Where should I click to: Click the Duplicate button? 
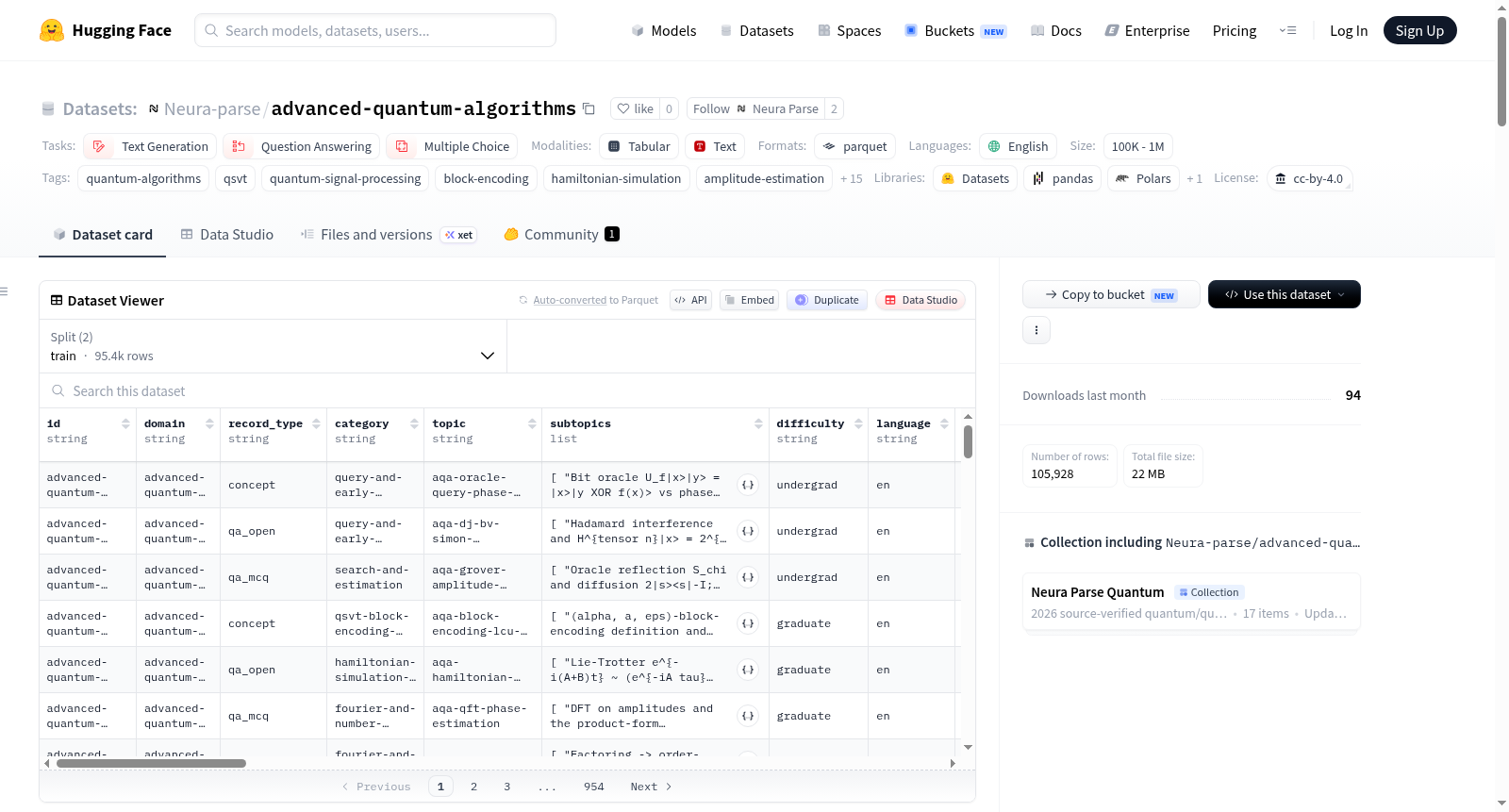click(827, 300)
